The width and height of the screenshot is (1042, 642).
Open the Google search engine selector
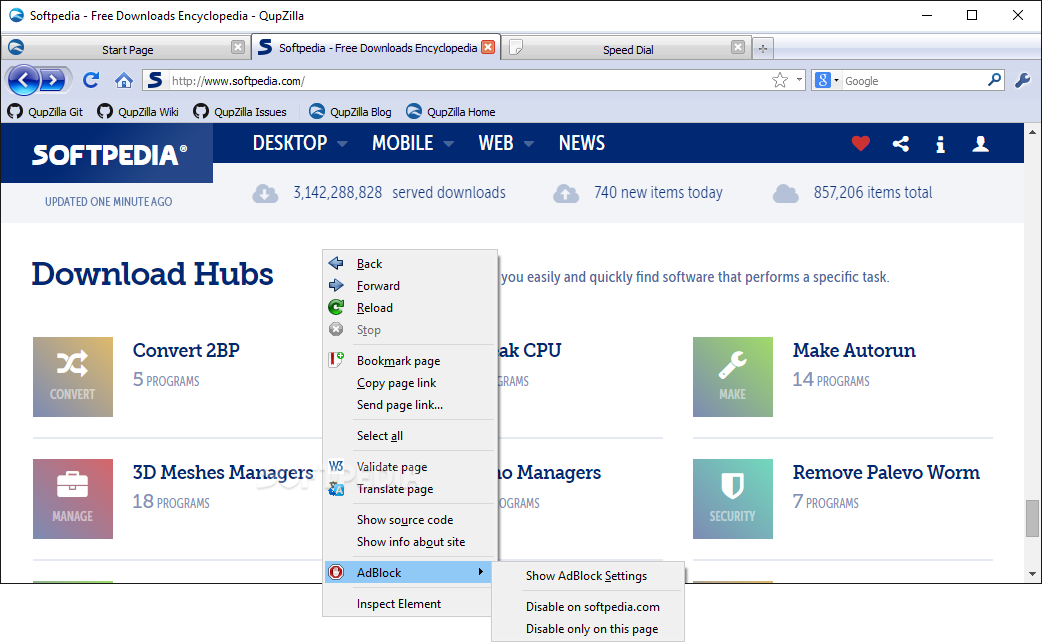(827, 80)
